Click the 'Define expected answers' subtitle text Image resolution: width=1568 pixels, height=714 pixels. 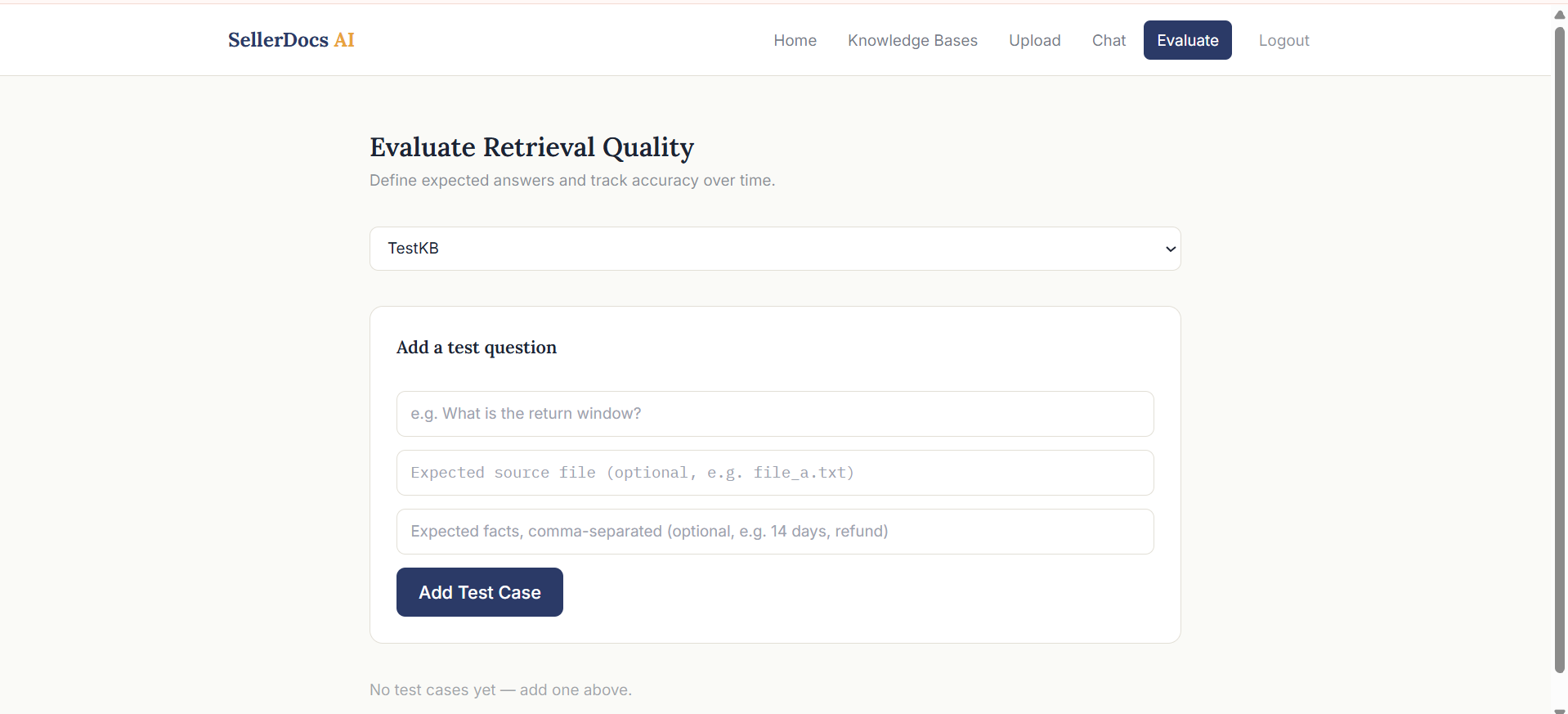572,180
